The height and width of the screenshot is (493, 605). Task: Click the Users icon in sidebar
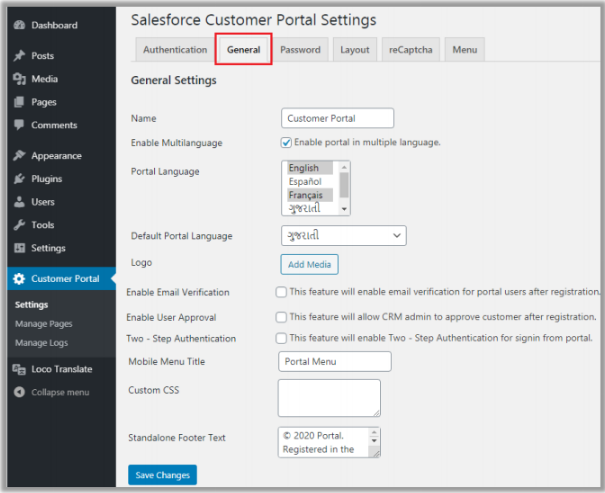pyautogui.click(x=19, y=202)
